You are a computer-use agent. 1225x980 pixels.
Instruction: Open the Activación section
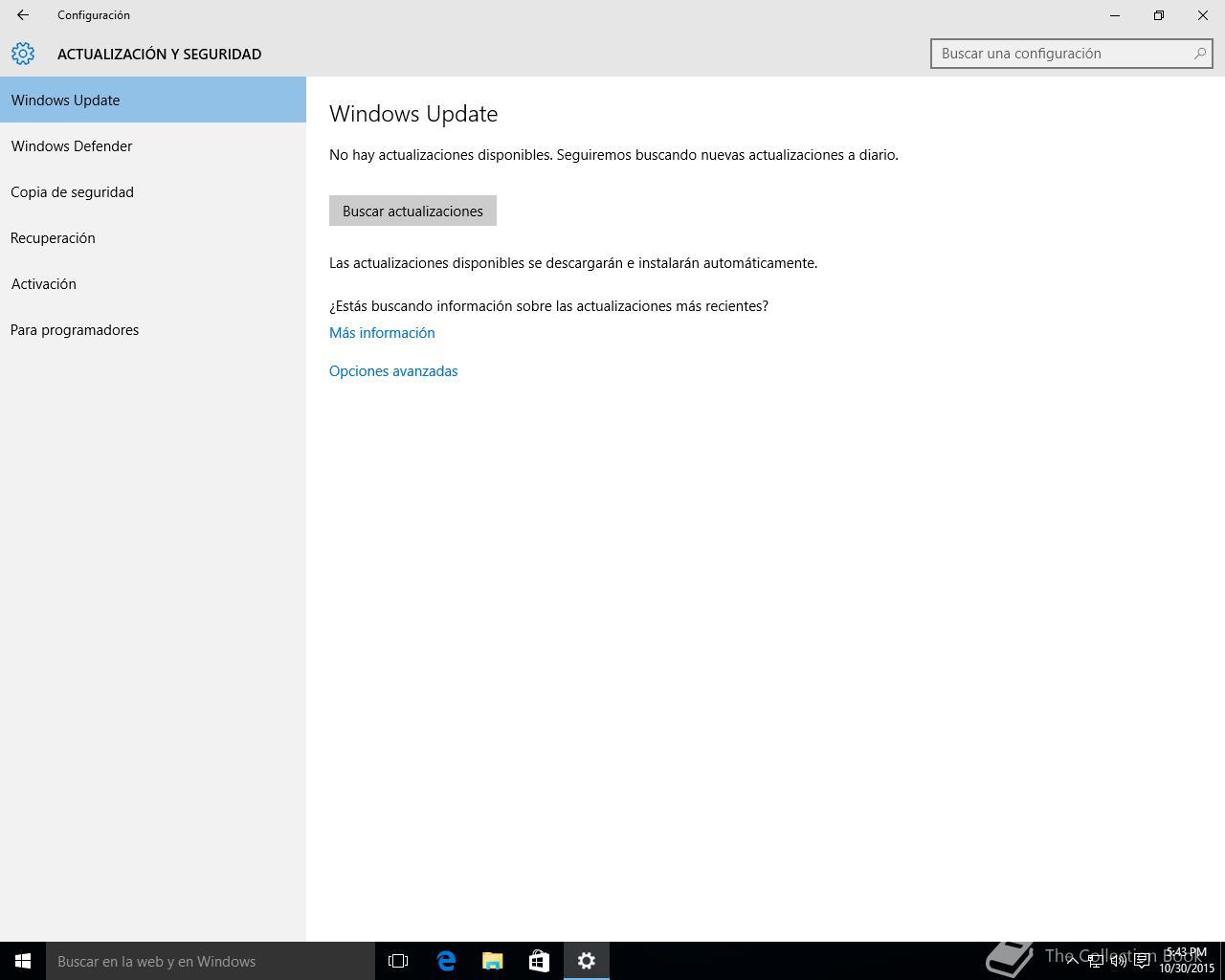(153, 283)
